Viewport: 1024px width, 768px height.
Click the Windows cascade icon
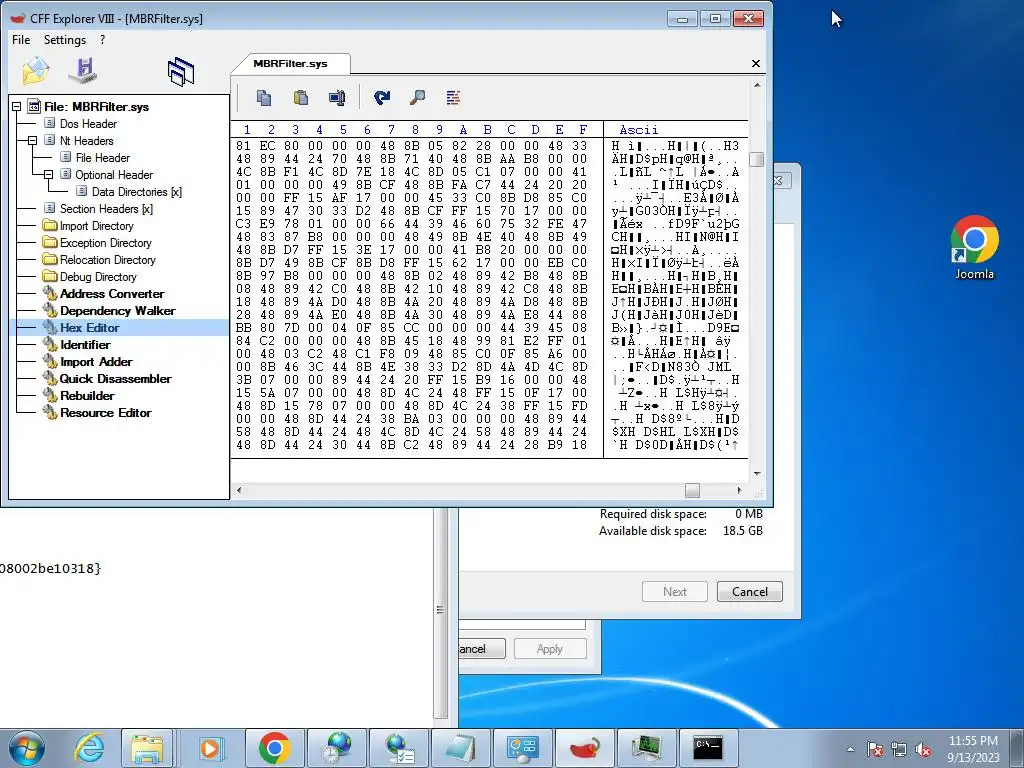tap(181, 71)
